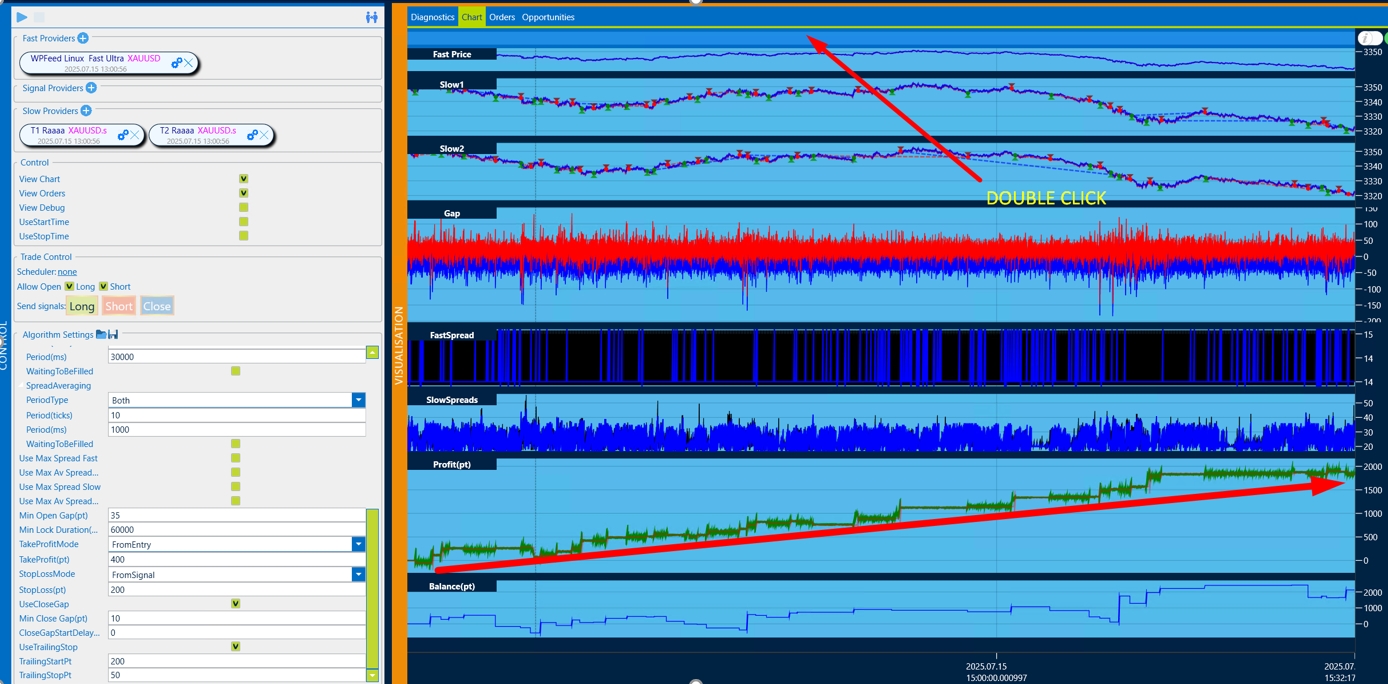Click the 'FastSpread' chart label

click(452, 335)
